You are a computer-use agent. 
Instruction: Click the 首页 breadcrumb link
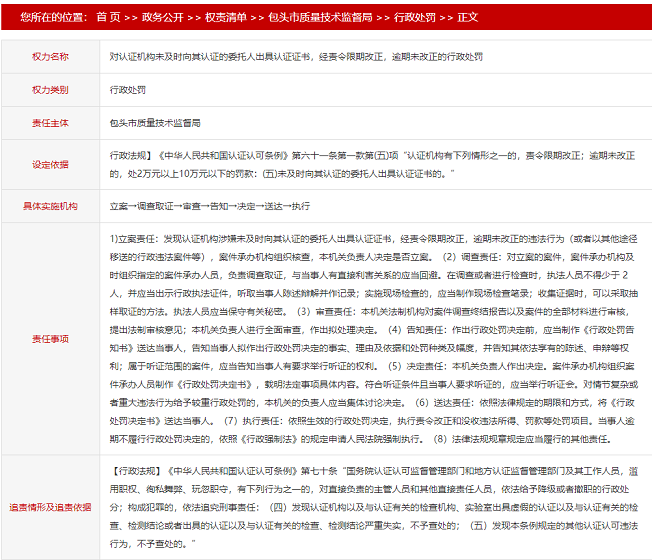coord(108,17)
